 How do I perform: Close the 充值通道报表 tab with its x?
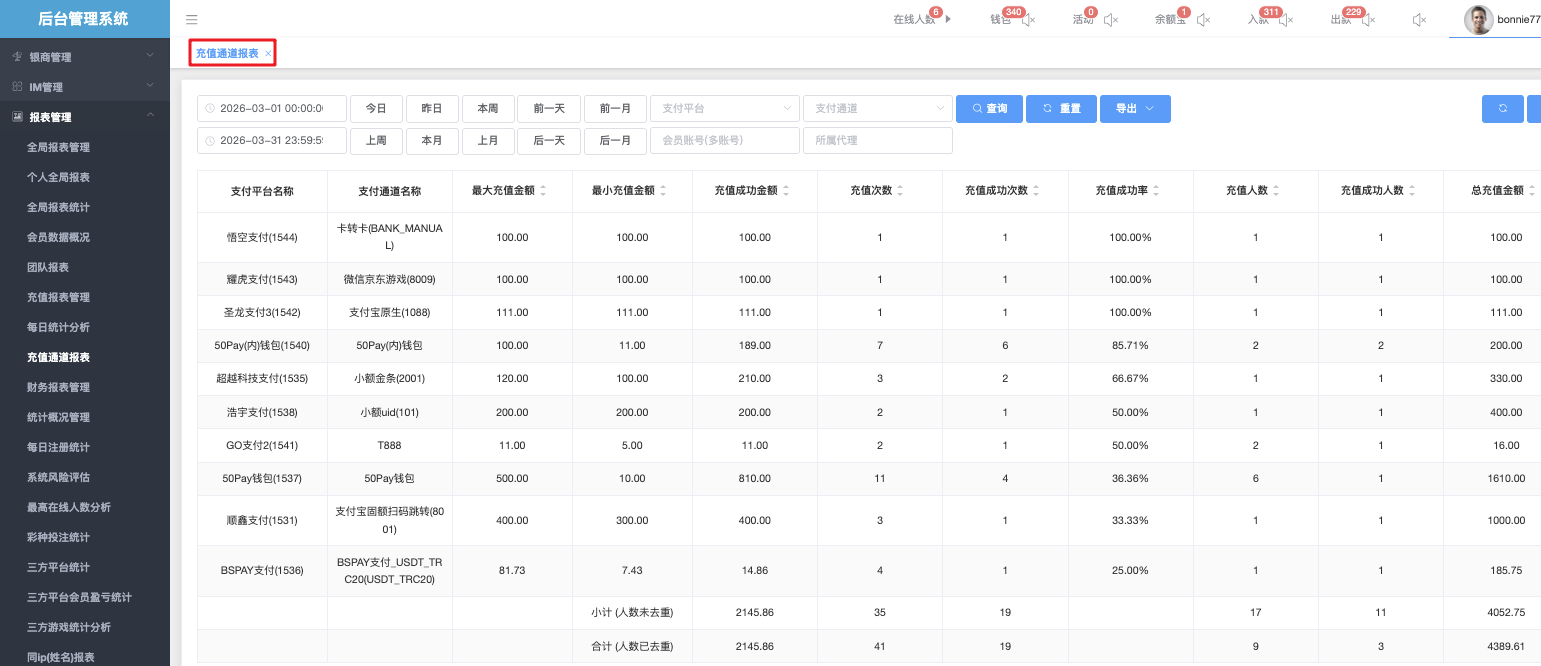point(268,54)
